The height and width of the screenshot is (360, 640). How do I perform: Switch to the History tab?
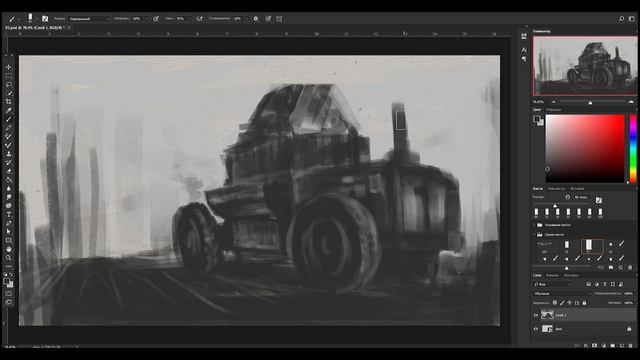pos(577,189)
